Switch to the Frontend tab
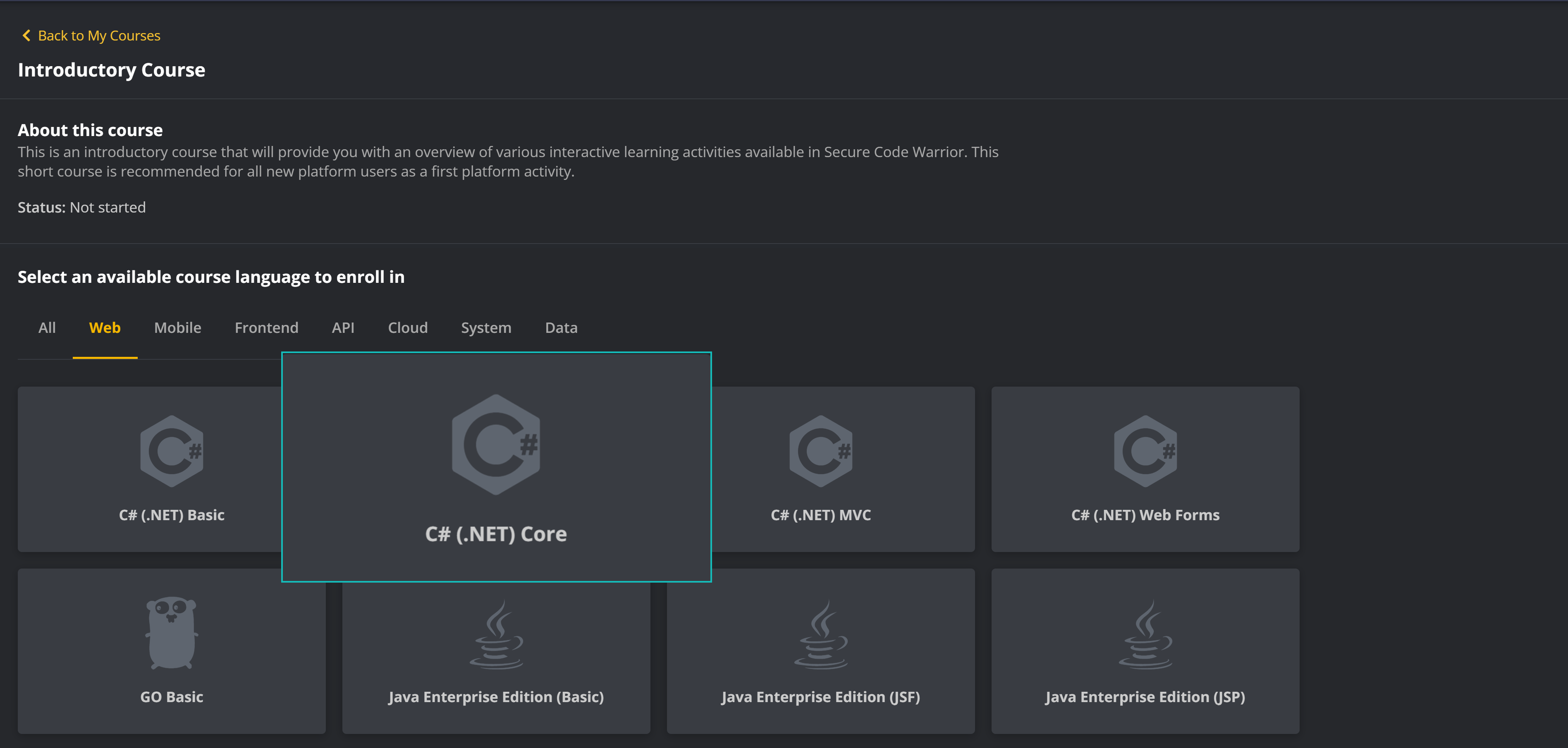The width and height of the screenshot is (1568, 748). click(x=267, y=328)
